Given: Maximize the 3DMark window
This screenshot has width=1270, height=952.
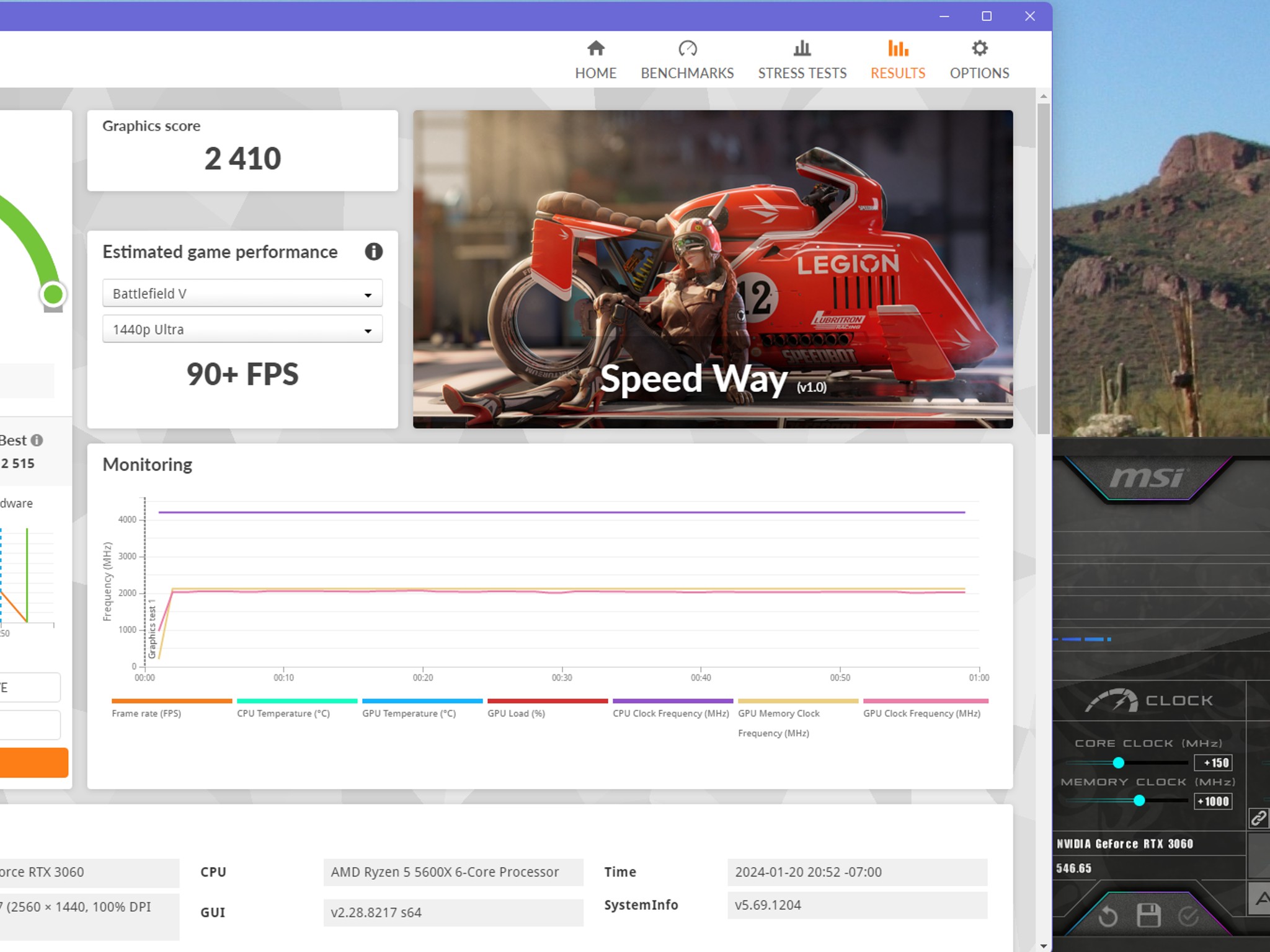Looking at the screenshot, I should [987, 16].
